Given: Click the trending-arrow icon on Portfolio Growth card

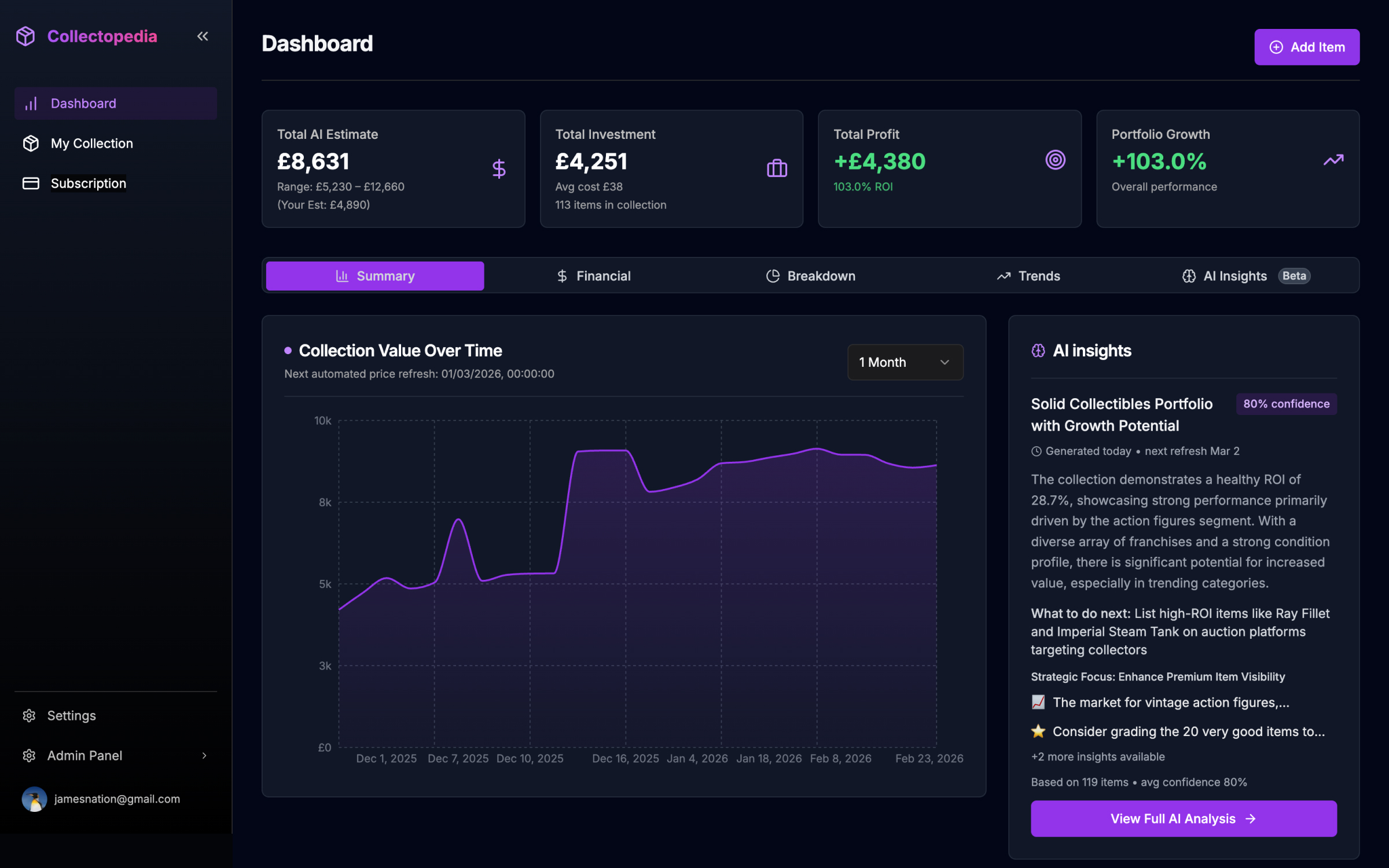Looking at the screenshot, I should point(1332,160).
